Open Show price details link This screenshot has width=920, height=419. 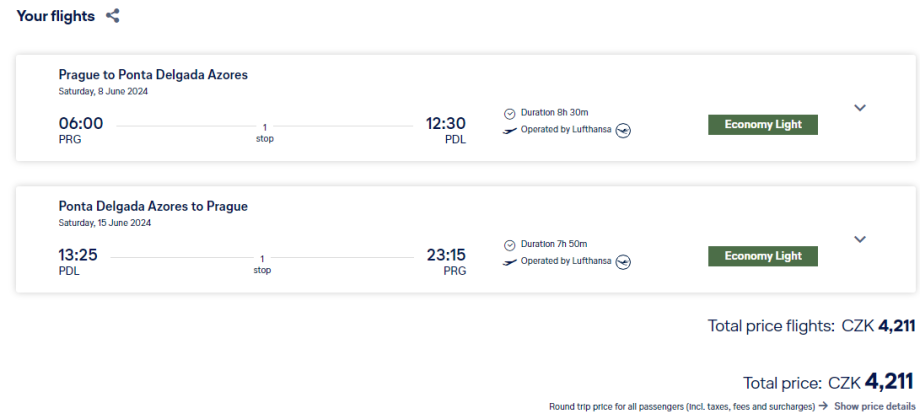(874, 406)
